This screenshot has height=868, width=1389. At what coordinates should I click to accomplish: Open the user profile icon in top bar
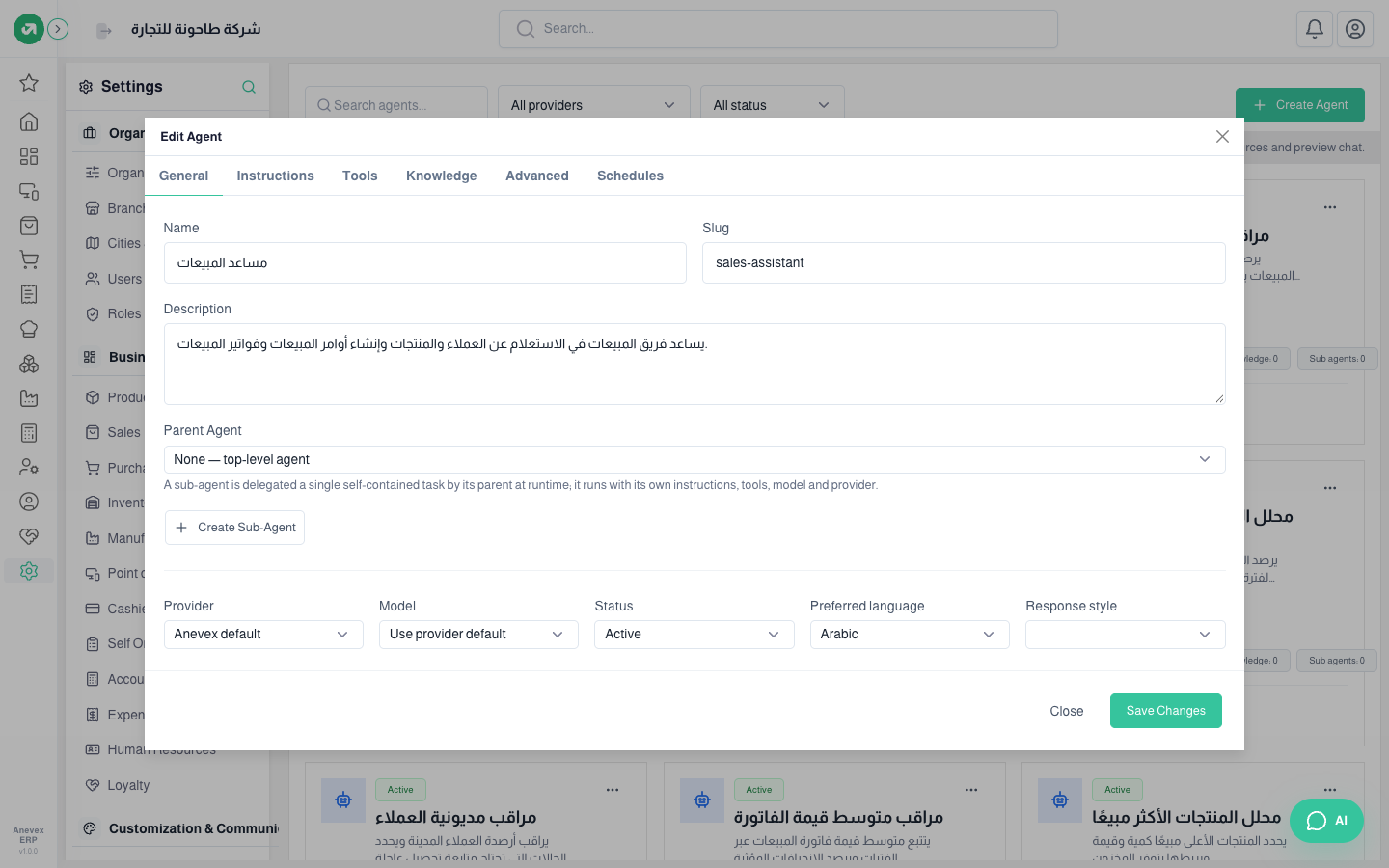1355,29
